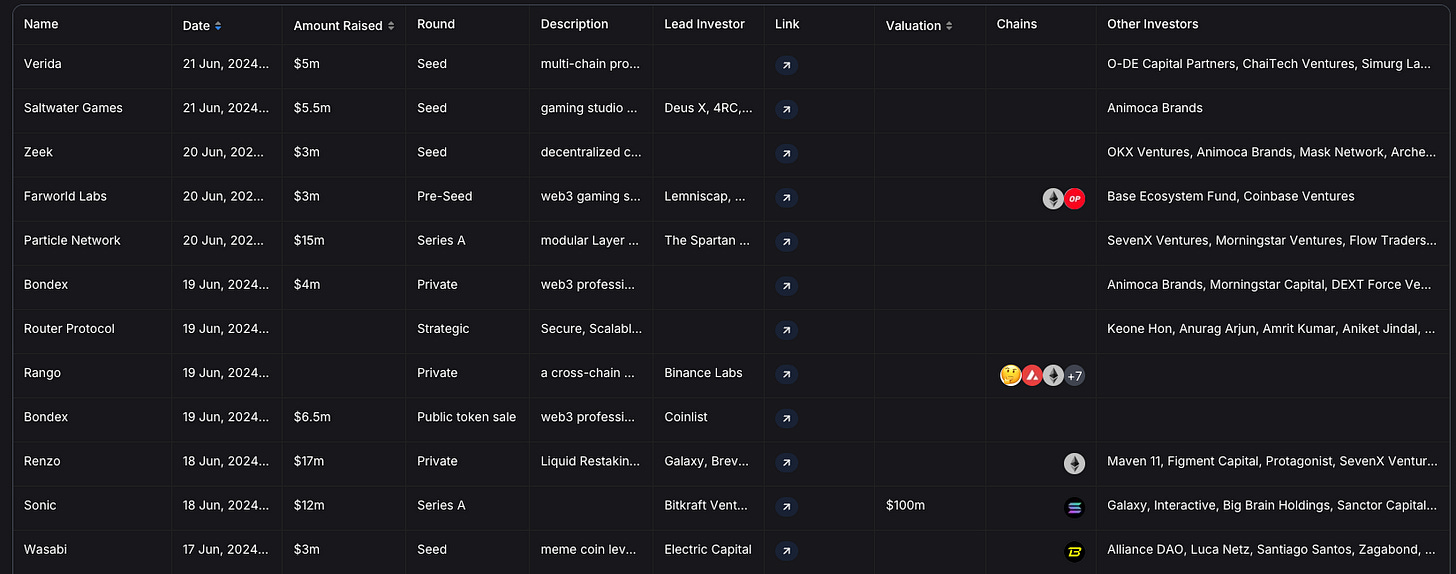The width and height of the screenshot is (1456, 574).
Task: Click the Chains column header
Action: (x=1017, y=24)
